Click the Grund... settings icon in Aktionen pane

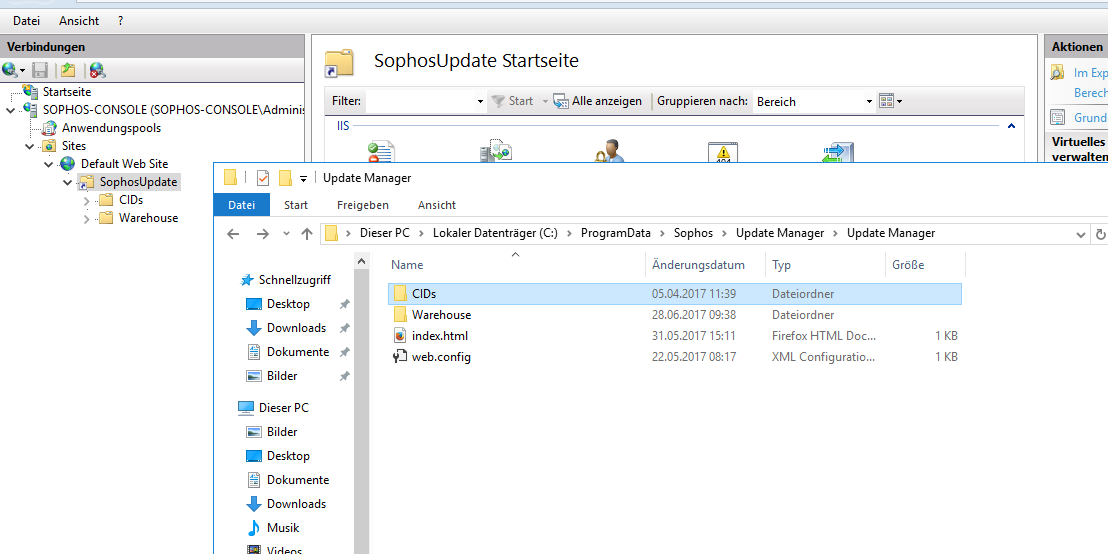pyautogui.click(x=1057, y=117)
